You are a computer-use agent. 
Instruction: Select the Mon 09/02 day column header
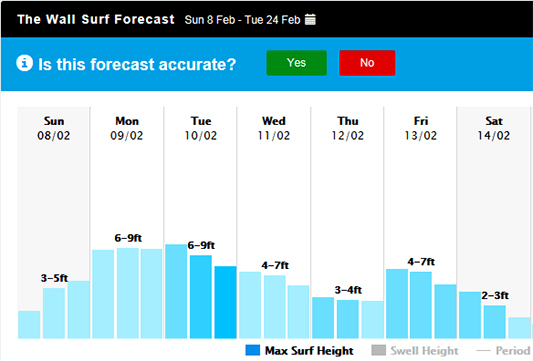pos(126,128)
